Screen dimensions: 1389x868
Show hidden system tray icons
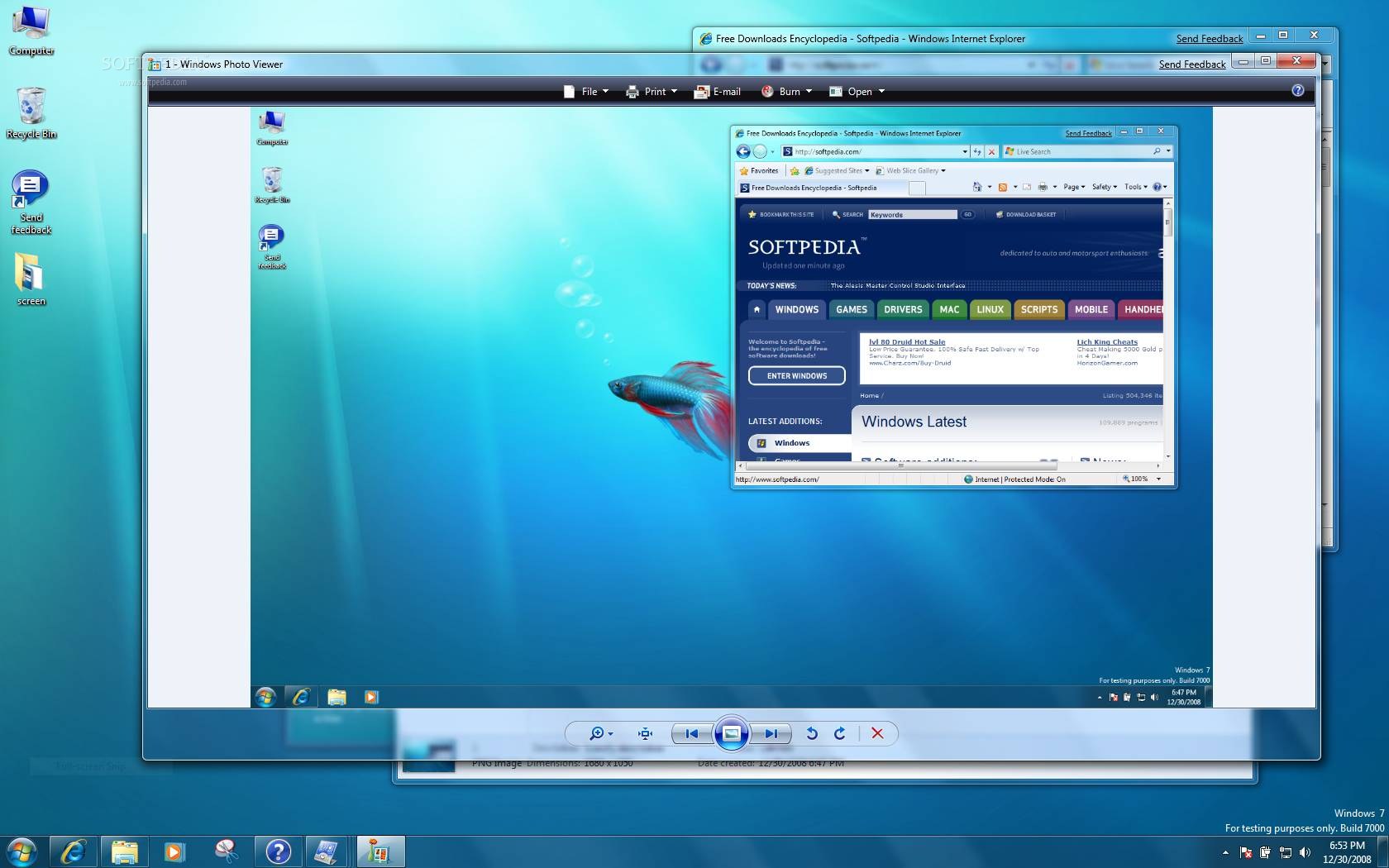coord(1225,852)
